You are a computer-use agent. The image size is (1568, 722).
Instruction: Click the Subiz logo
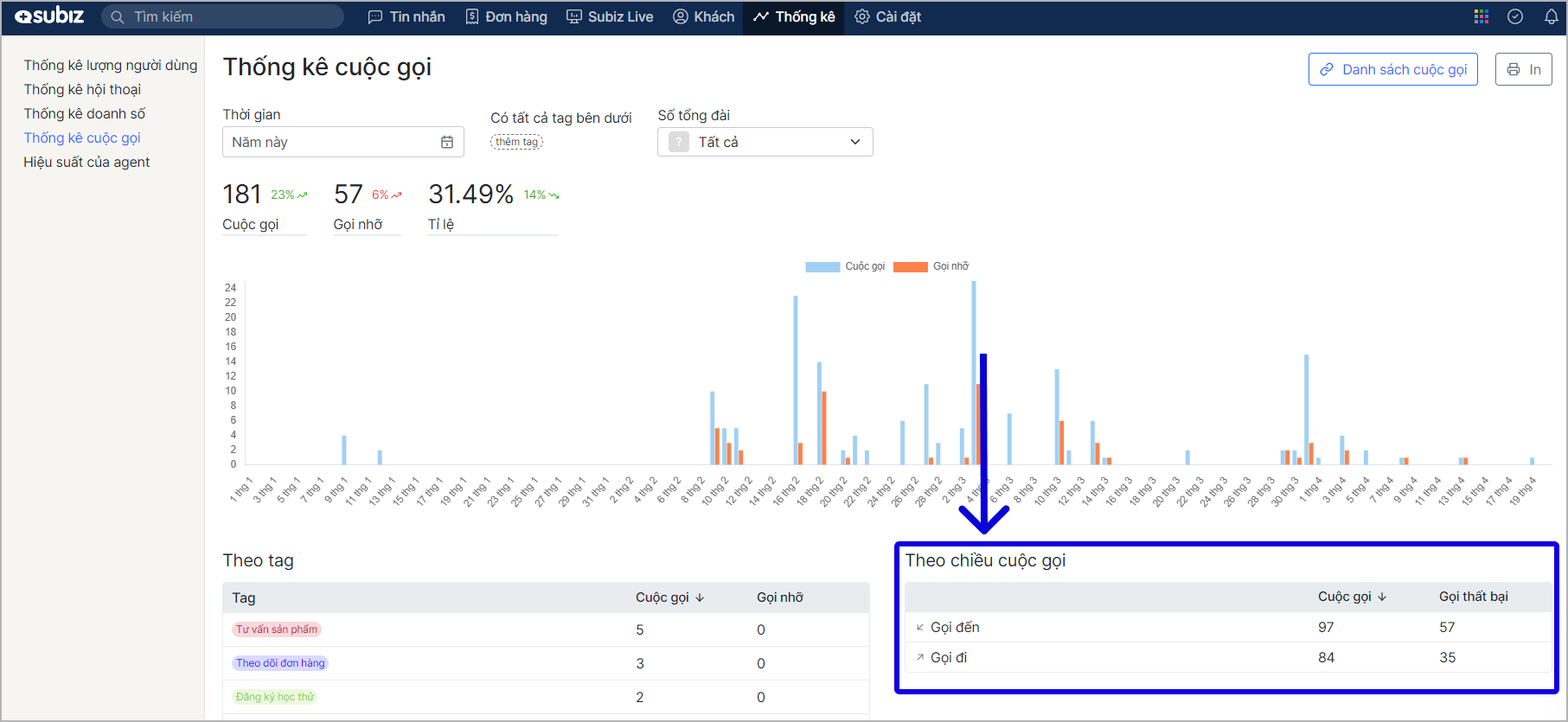tap(50, 16)
